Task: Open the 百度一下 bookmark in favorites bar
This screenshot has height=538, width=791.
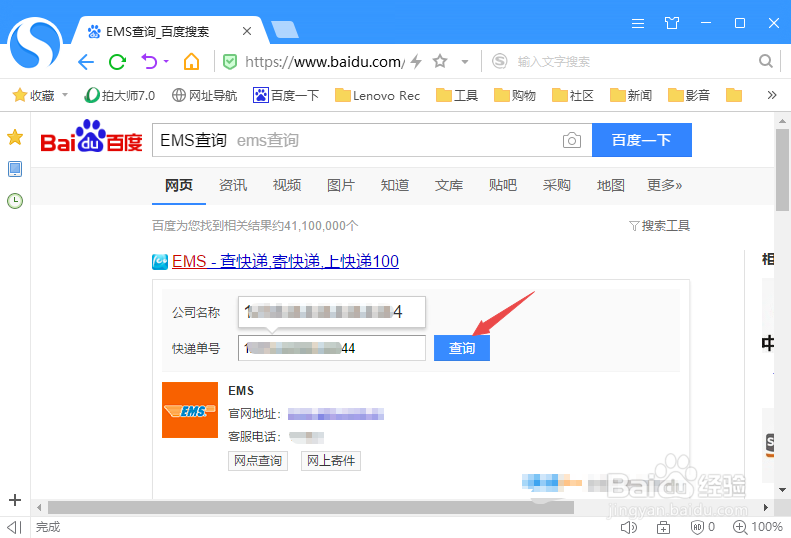Action: 286,95
